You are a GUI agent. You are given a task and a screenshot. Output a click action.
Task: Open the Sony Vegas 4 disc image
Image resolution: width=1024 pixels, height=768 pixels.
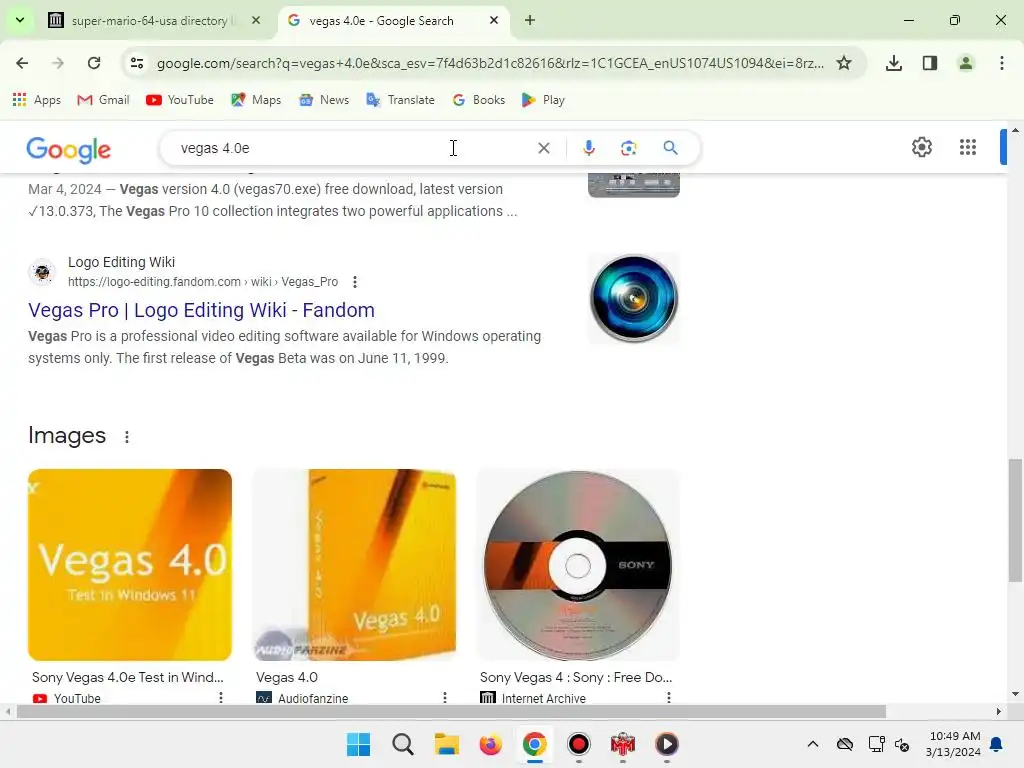[578, 565]
